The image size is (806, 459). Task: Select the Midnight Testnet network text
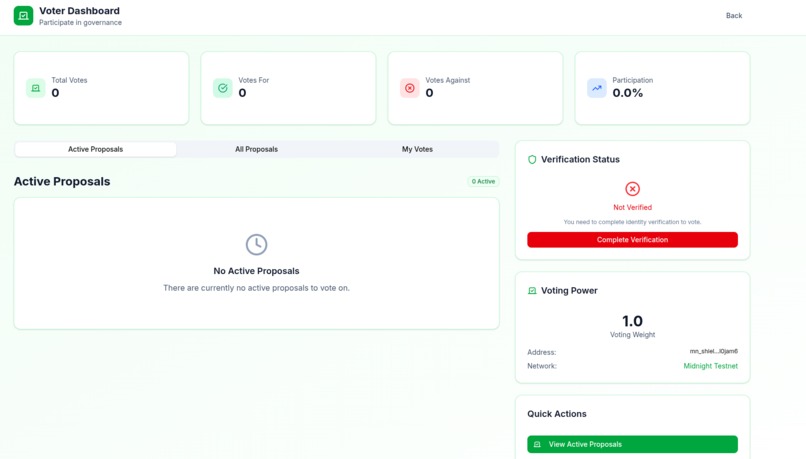[710, 366]
